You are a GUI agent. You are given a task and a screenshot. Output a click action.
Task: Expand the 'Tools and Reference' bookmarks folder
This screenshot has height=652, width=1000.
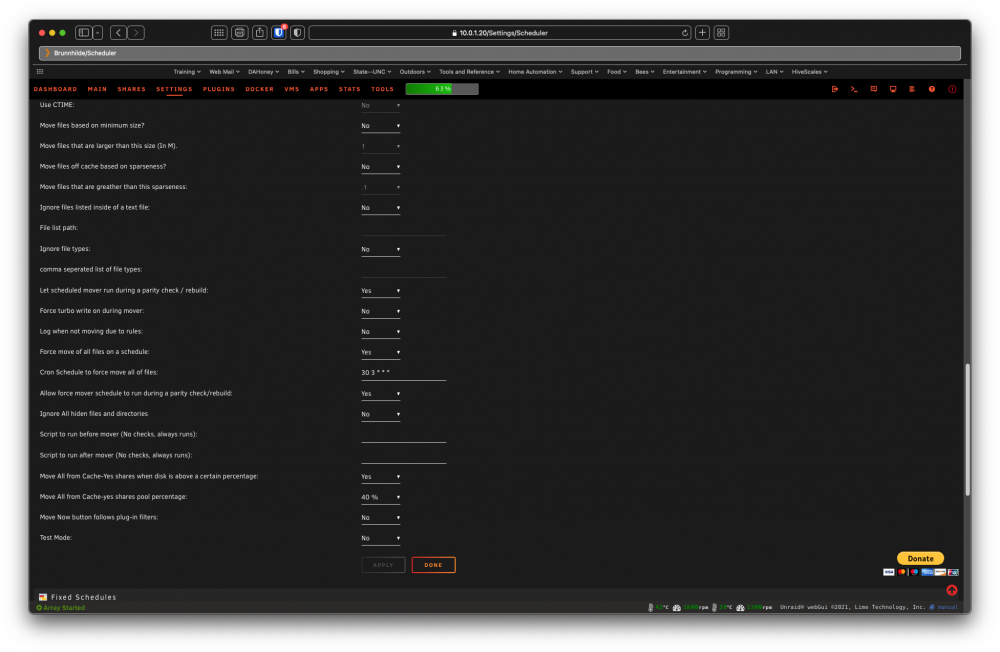[x=469, y=72]
